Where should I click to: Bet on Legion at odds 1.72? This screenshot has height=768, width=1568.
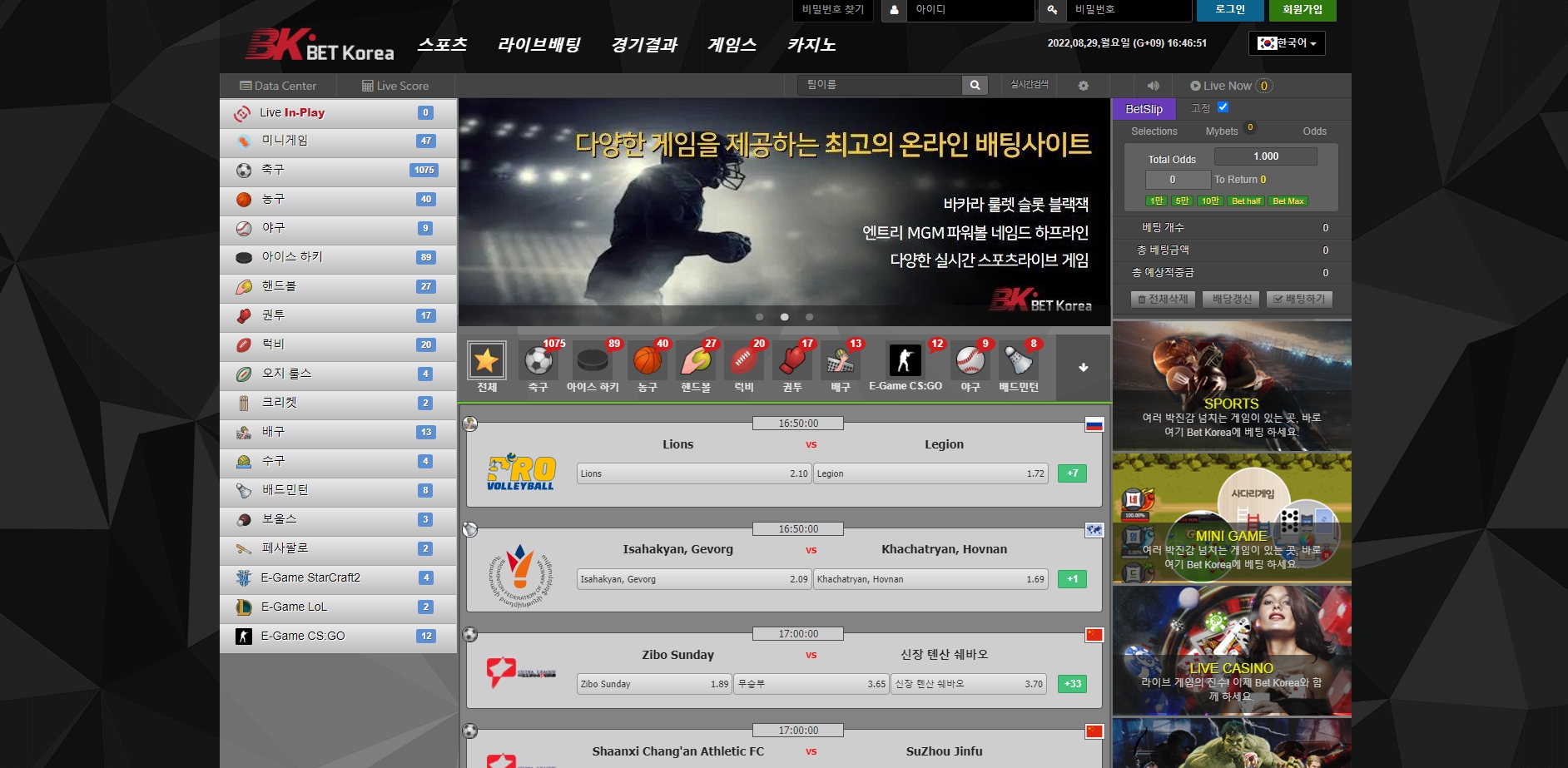click(x=930, y=473)
